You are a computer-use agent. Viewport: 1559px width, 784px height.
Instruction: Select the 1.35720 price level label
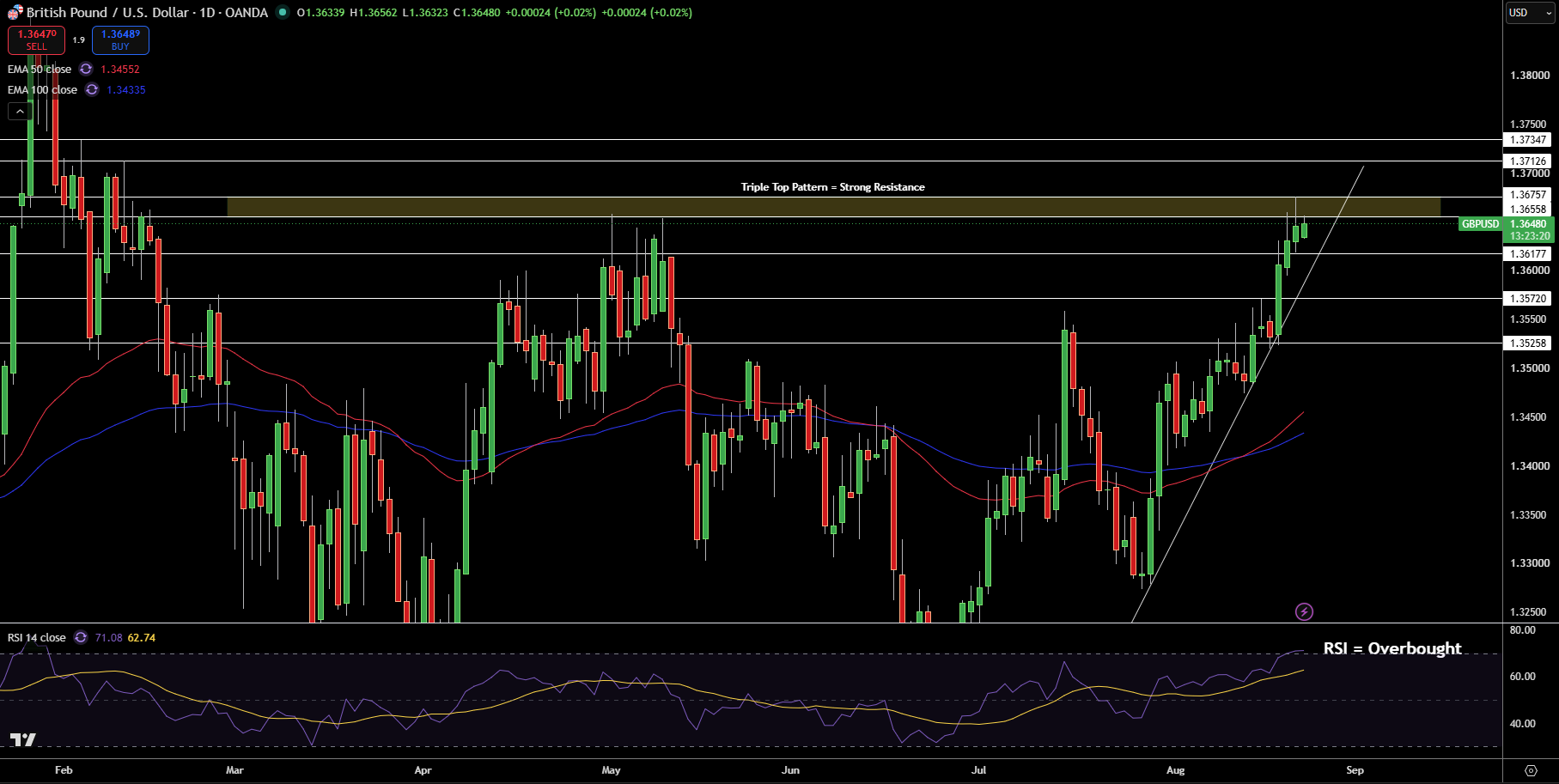(x=1529, y=299)
